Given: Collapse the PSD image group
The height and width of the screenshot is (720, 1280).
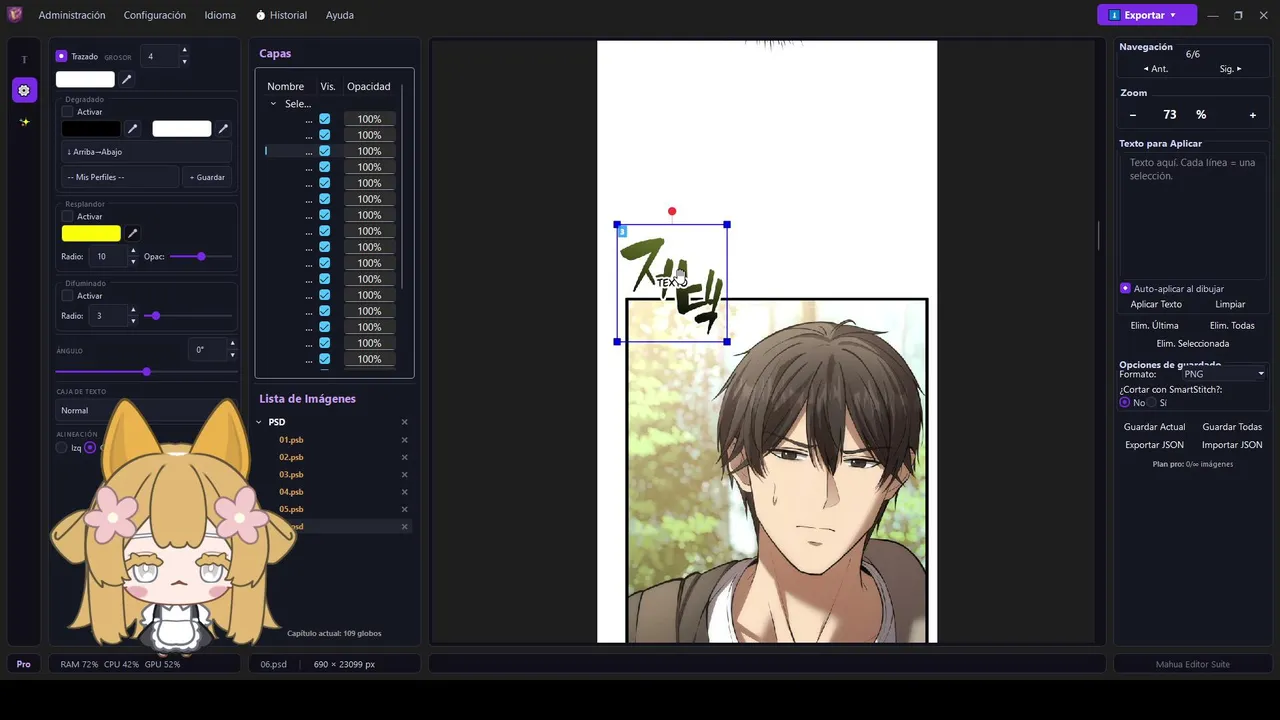Looking at the screenshot, I should (259, 422).
